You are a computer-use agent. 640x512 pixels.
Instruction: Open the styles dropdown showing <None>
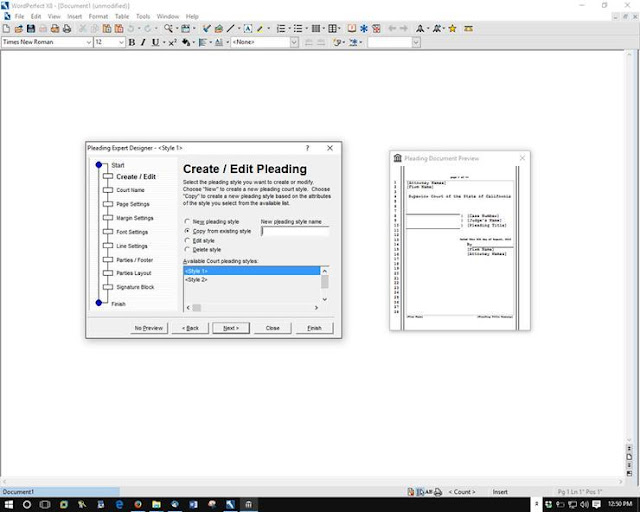[x=294, y=42]
